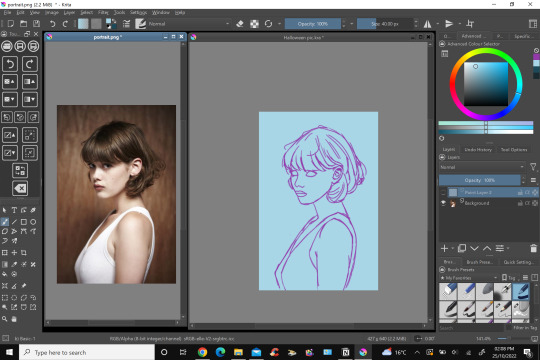Hide the Background layer with eye icon
Image resolution: width=540 pixels, height=360 pixels.
point(443,203)
